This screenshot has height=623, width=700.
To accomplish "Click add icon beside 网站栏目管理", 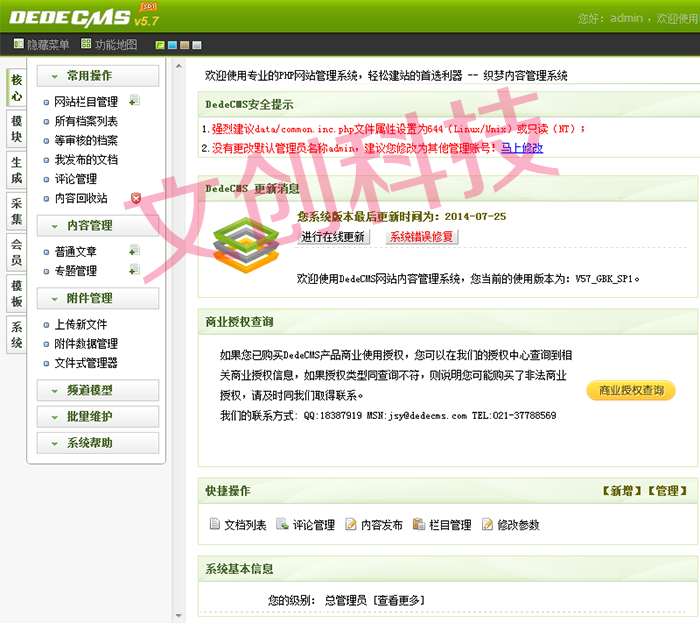I will [134, 101].
